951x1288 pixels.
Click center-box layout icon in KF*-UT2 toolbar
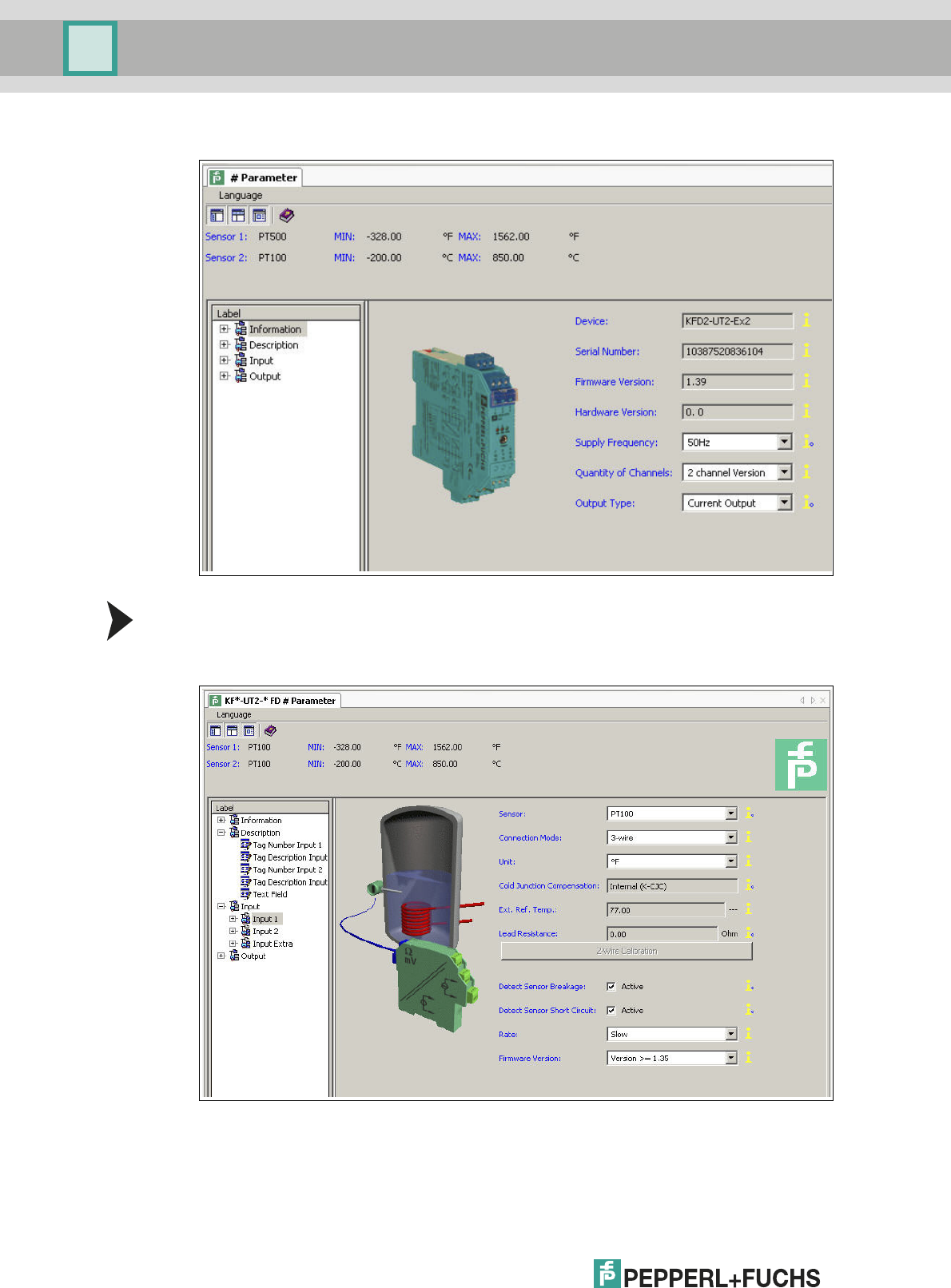coord(249,730)
